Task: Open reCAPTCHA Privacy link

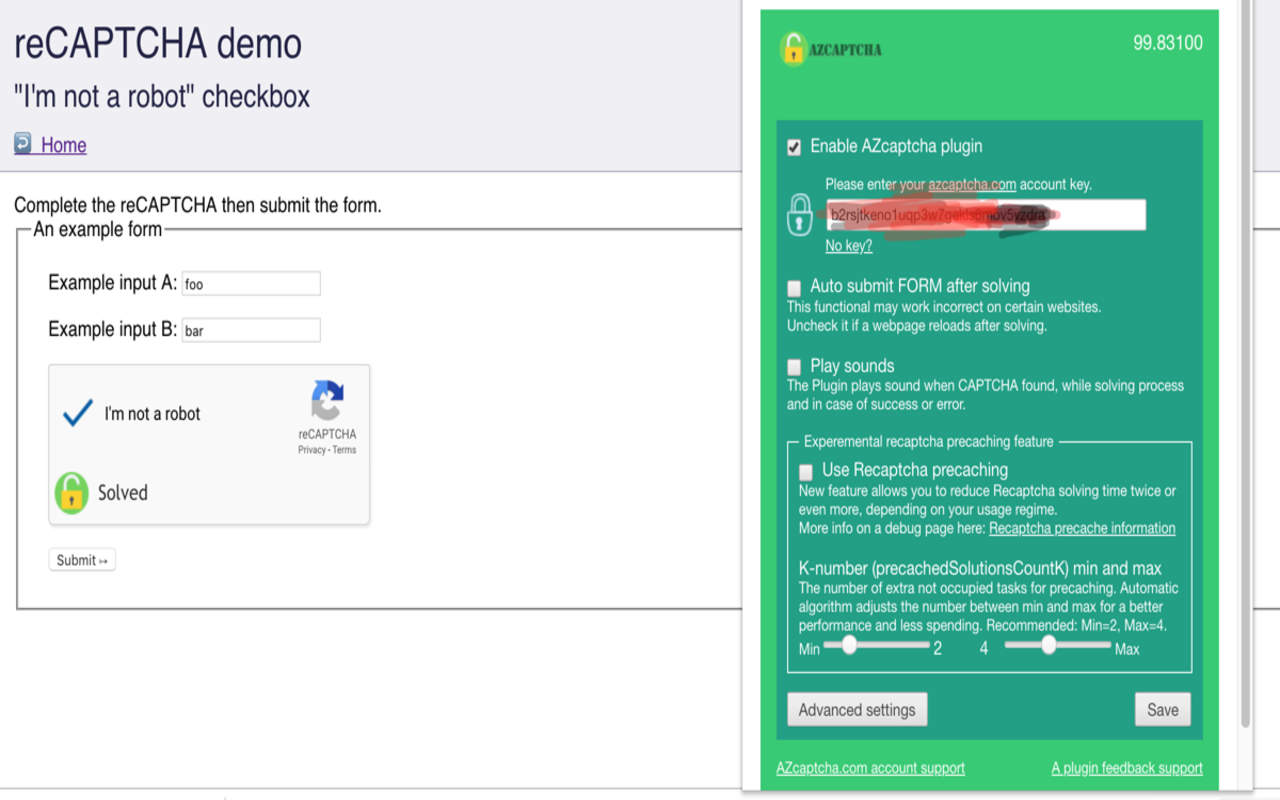Action: pyautogui.click(x=312, y=450)
